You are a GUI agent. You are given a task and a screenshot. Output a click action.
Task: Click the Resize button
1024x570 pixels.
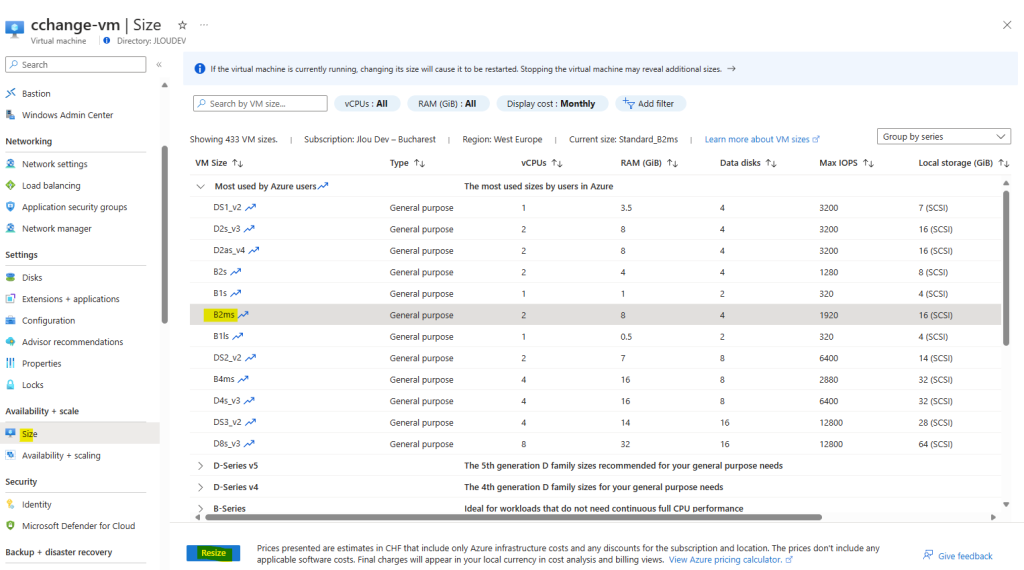pos(213,553)
